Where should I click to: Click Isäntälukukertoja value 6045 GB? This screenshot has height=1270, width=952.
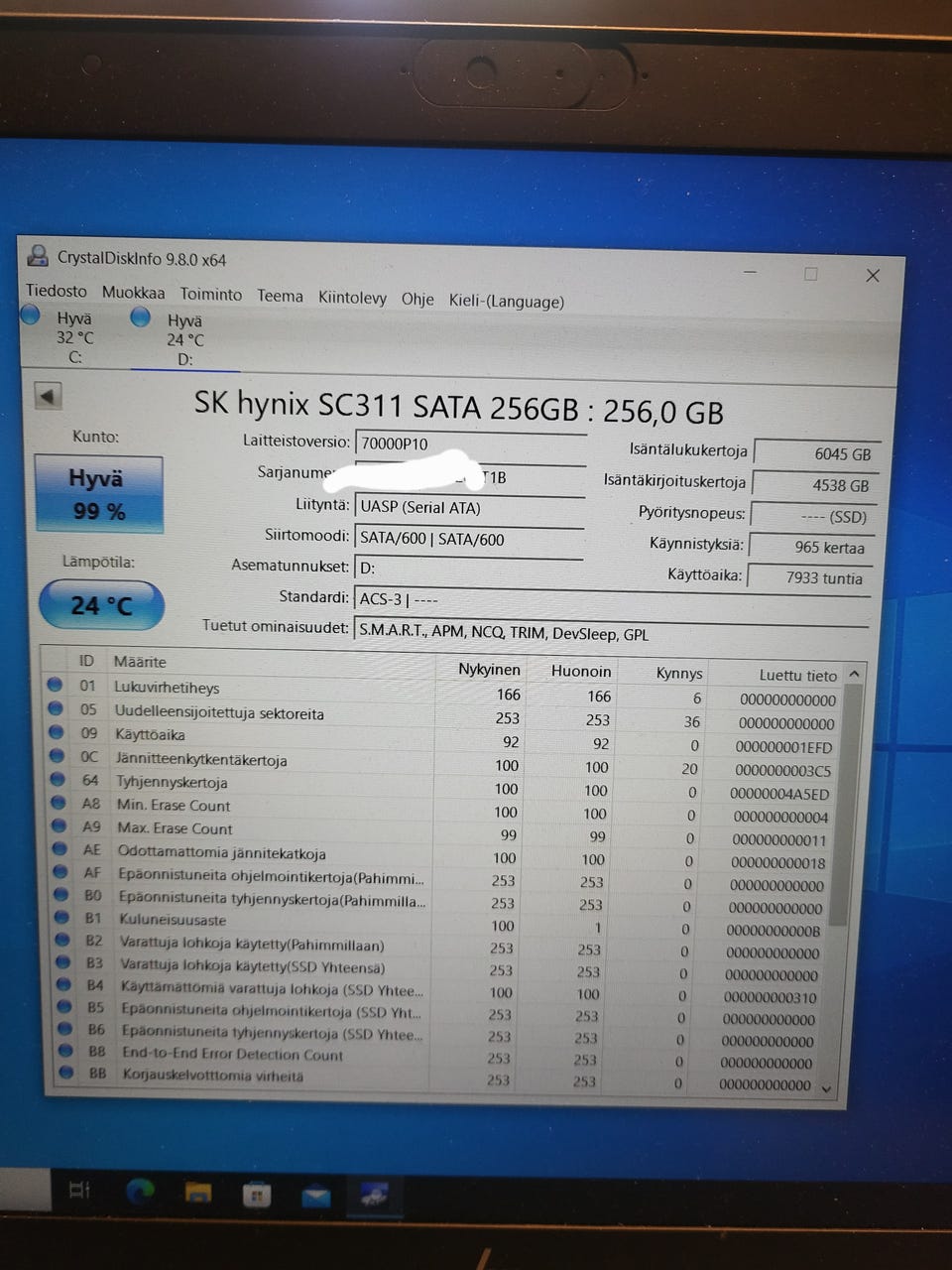[x=816, y=453]
